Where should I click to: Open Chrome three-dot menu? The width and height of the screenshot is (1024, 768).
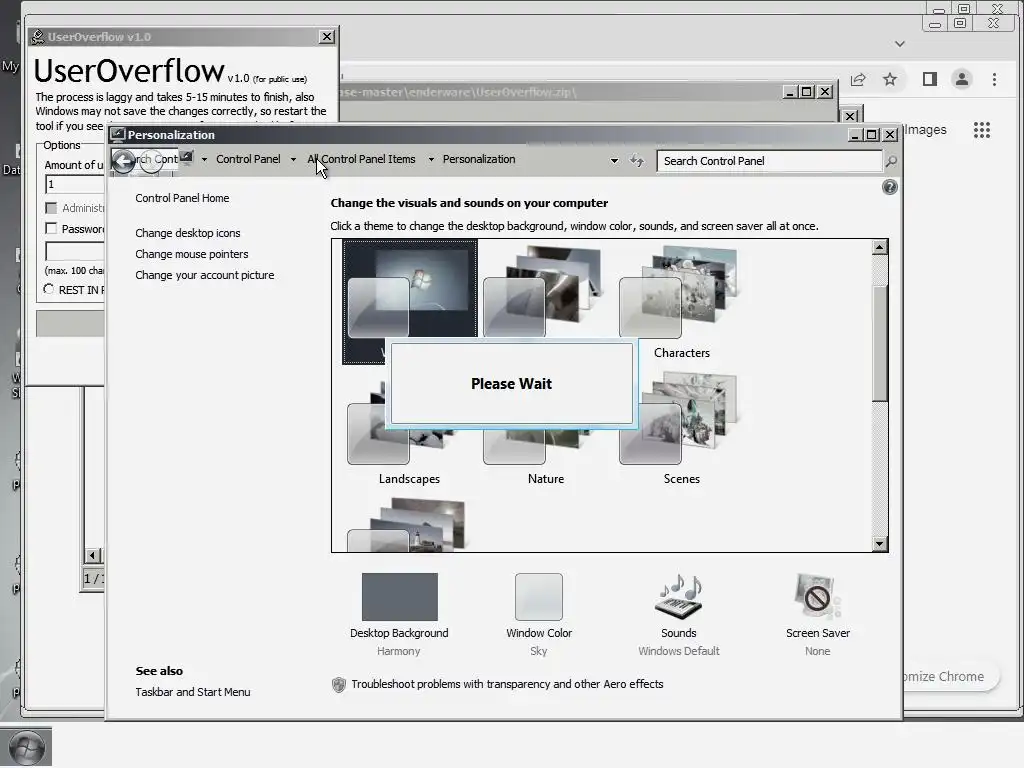coord(994,80)
